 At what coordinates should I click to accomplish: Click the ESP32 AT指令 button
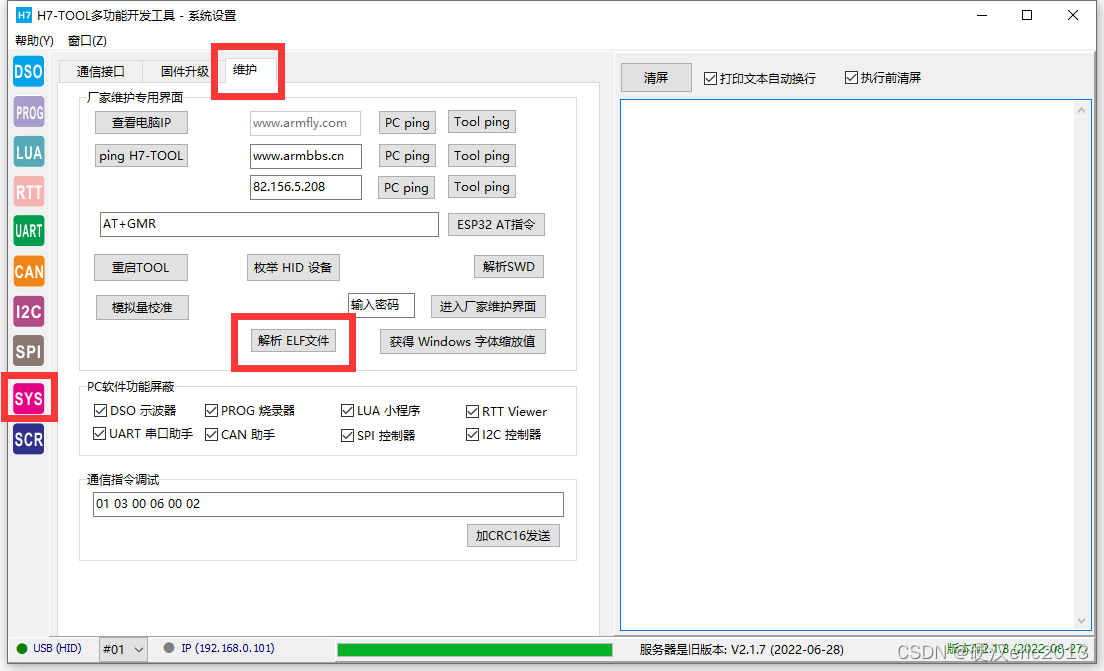[496, 225]
